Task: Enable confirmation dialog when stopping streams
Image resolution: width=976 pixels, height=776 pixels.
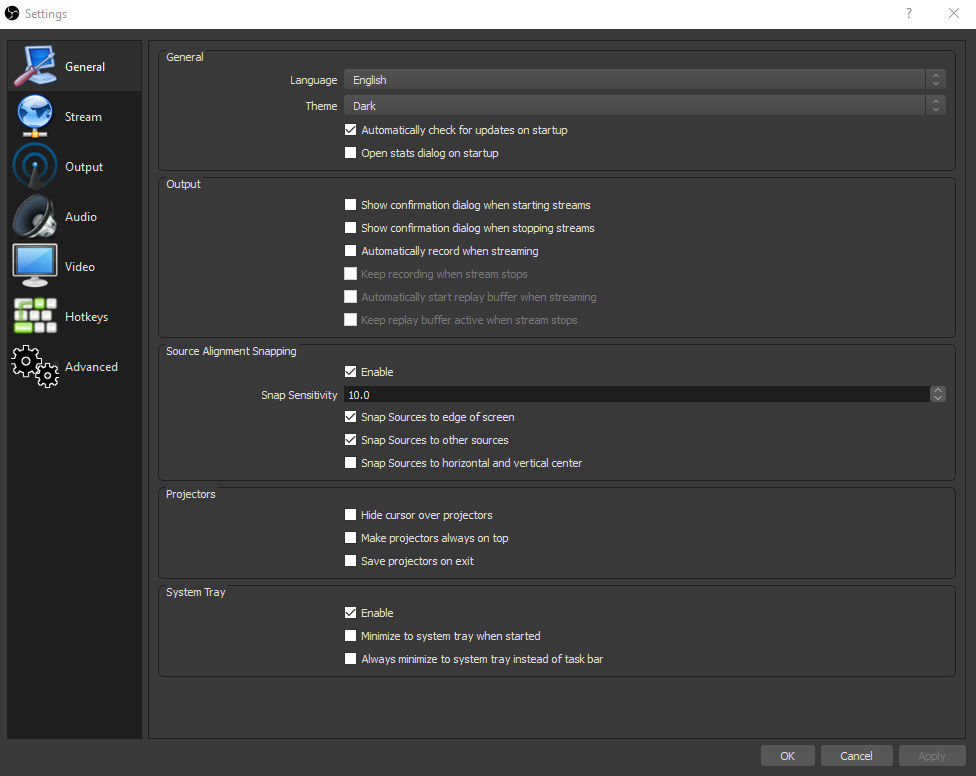Action: tap(350, 228)
